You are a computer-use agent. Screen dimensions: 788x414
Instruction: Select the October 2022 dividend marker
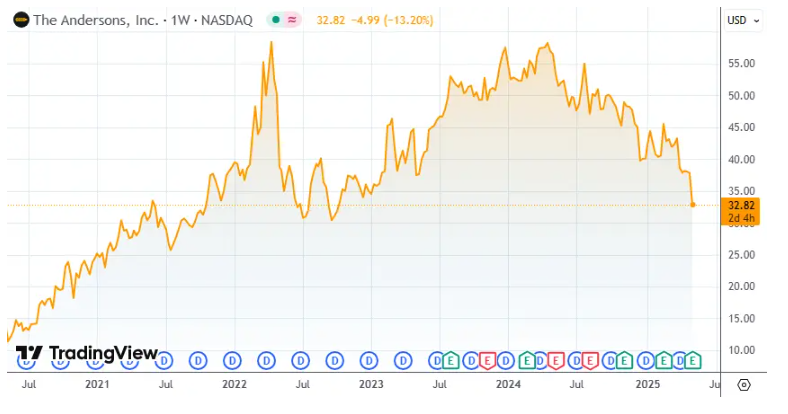[335, 360]
